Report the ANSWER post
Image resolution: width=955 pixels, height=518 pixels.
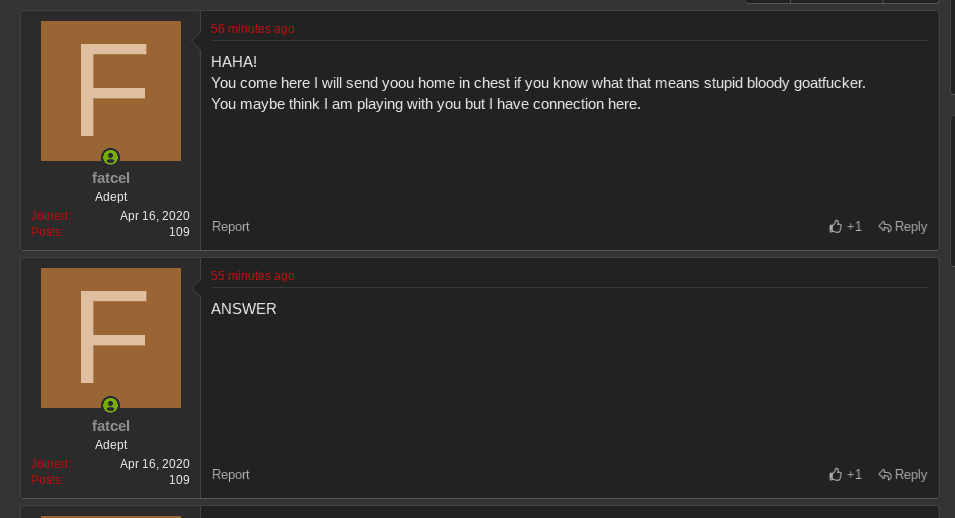231,475
